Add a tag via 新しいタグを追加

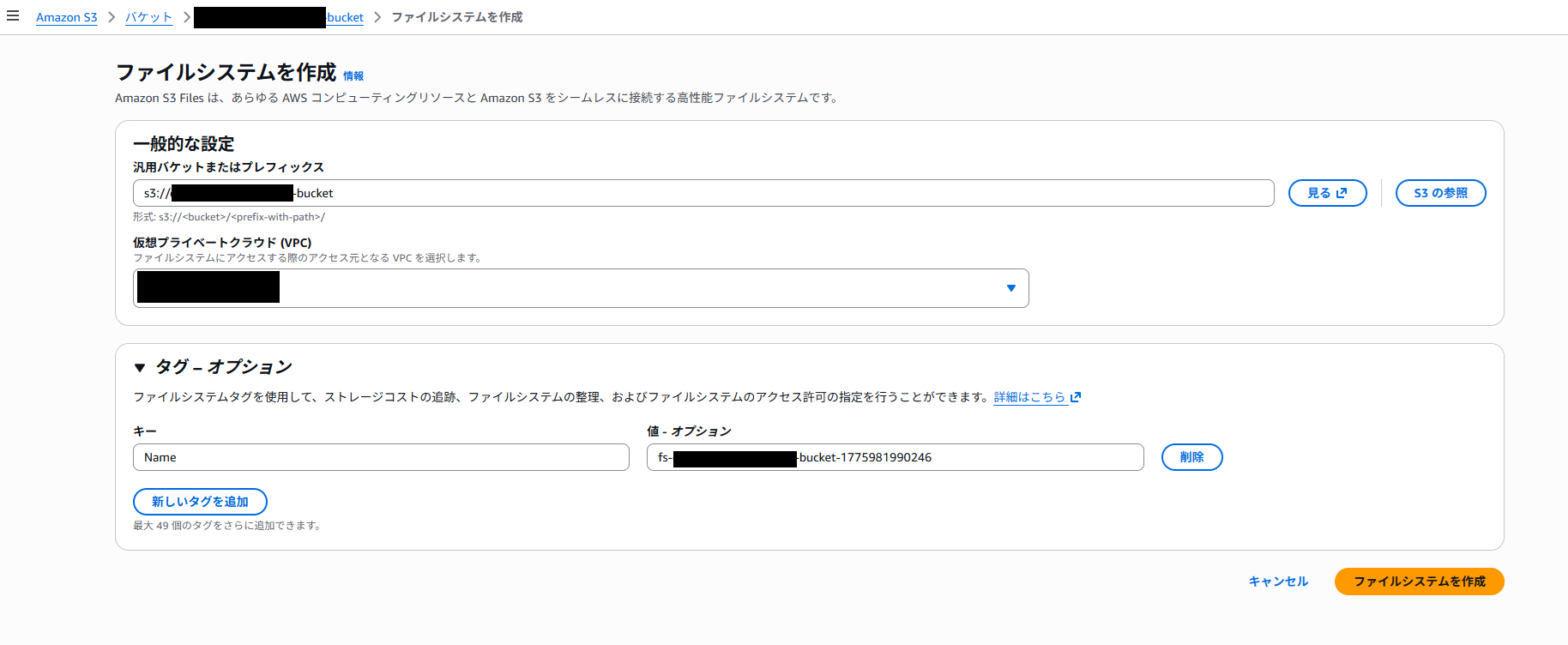(x=200, y=502)
